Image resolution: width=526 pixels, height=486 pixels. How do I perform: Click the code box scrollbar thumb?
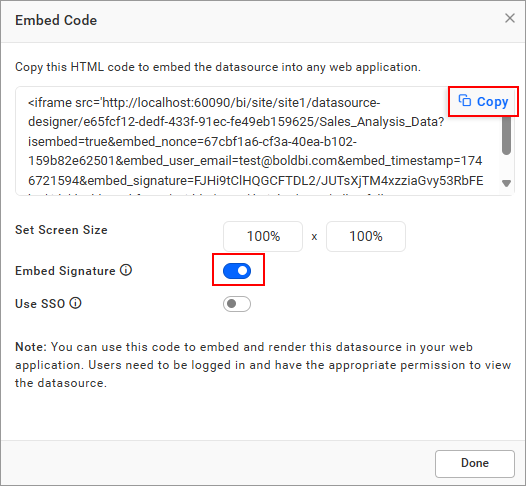click(x=506, y=135)
